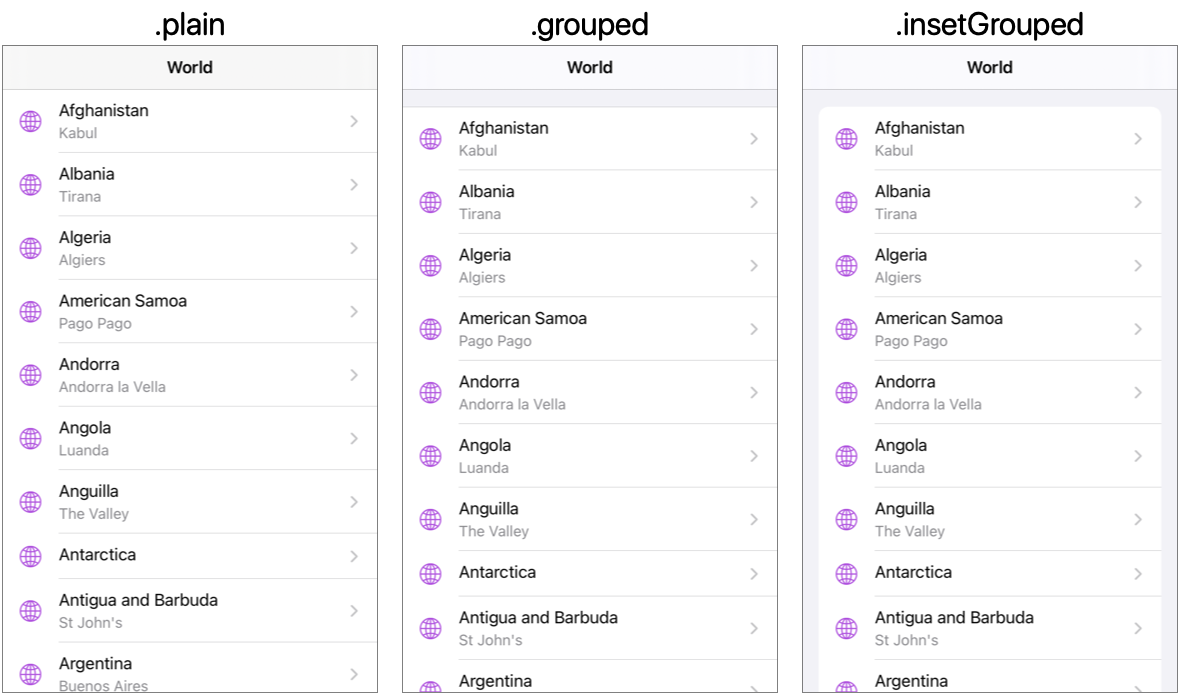
Task: Click chevron on Anguilla row in grouped list
Action: [x=754, y=519]
